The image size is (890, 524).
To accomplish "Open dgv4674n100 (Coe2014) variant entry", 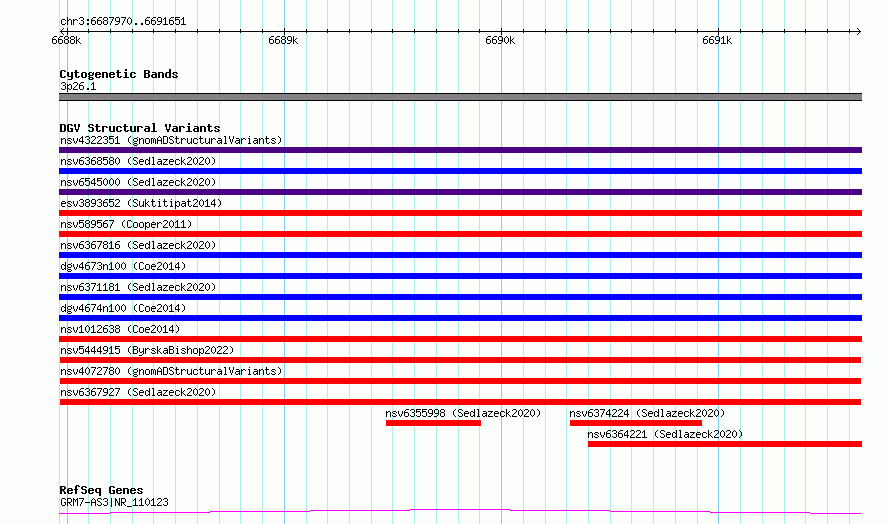I will 123,308.
